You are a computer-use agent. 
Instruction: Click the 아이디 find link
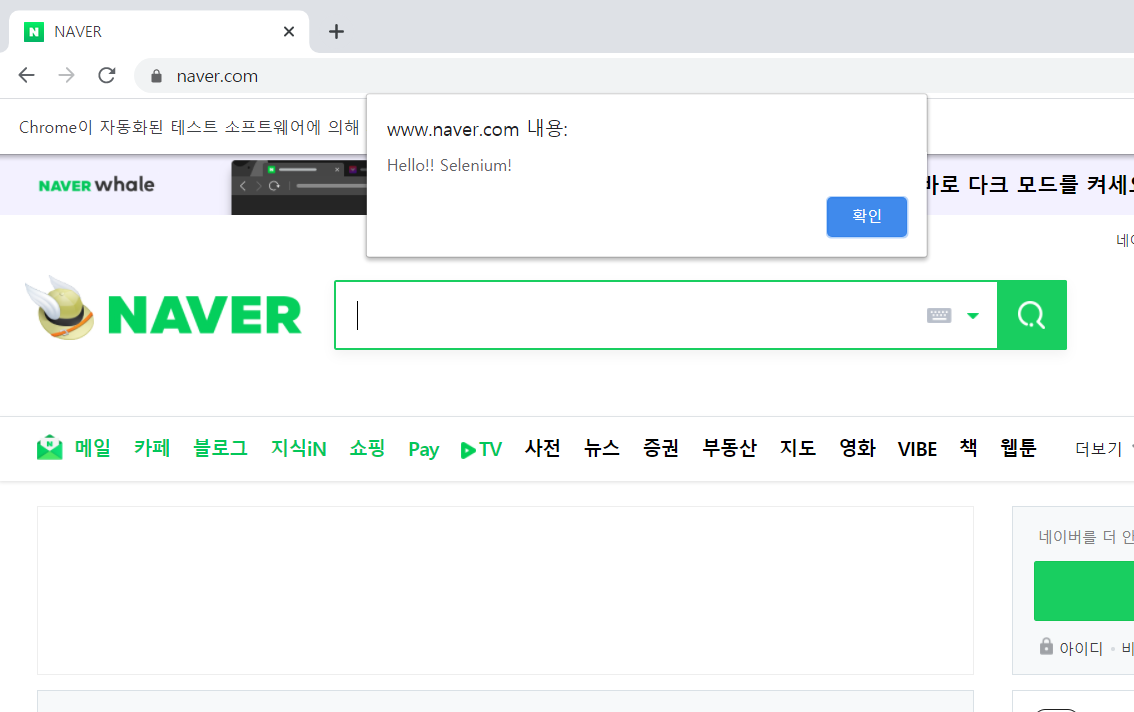1080,648
